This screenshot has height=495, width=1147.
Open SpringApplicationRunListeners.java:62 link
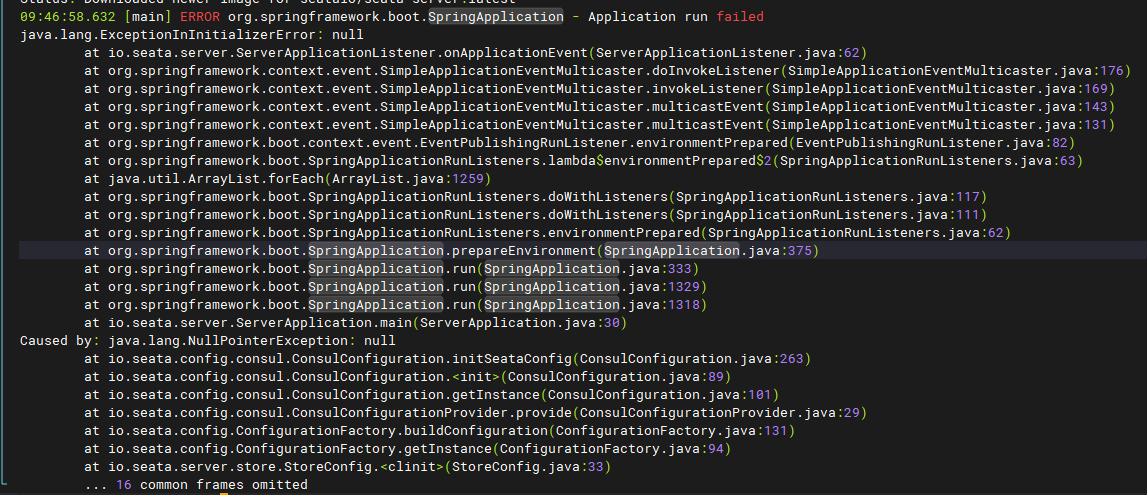tap(856, 233)
